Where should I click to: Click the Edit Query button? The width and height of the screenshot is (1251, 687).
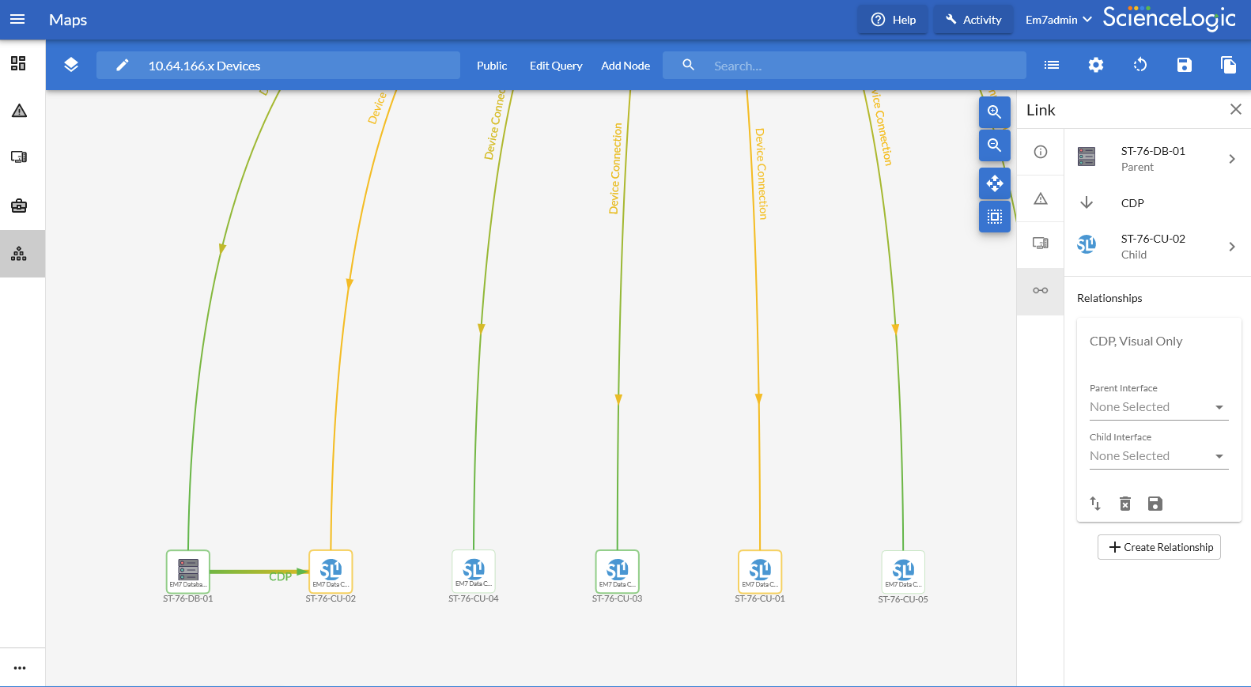[556, 66]
